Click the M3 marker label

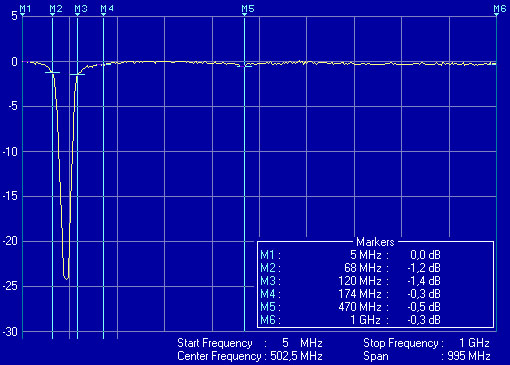click(81, 9)
